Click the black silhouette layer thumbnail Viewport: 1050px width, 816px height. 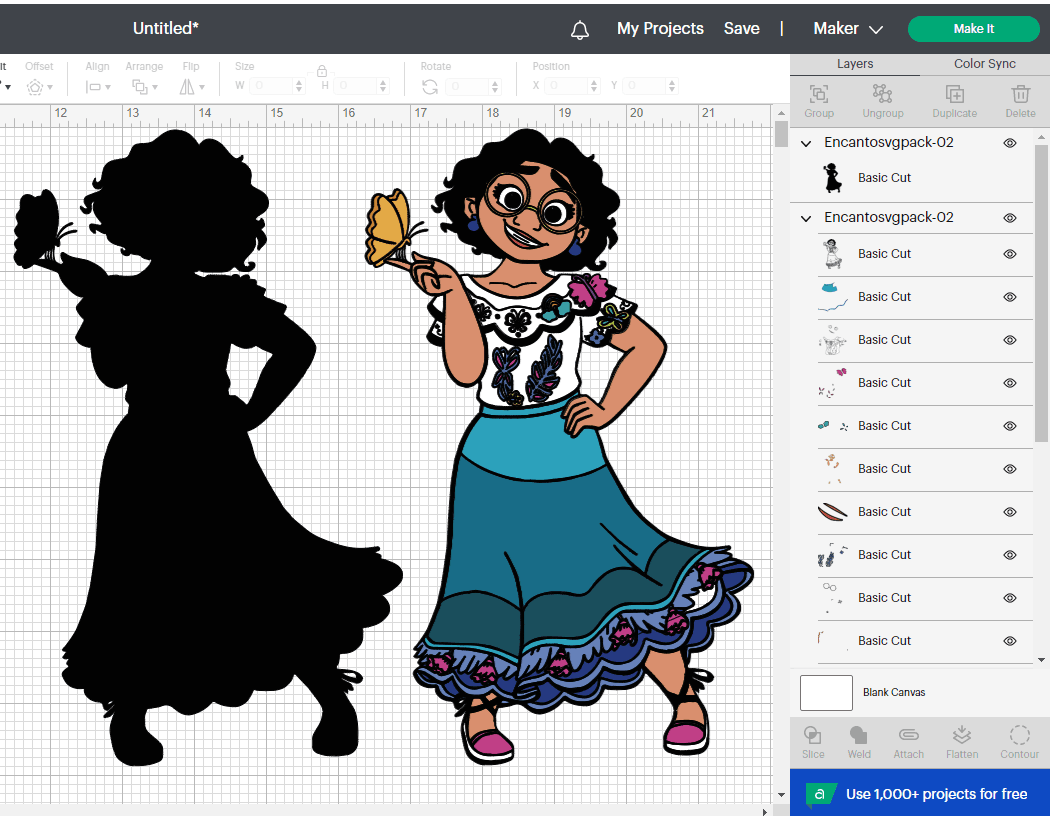tap(832, 177)
